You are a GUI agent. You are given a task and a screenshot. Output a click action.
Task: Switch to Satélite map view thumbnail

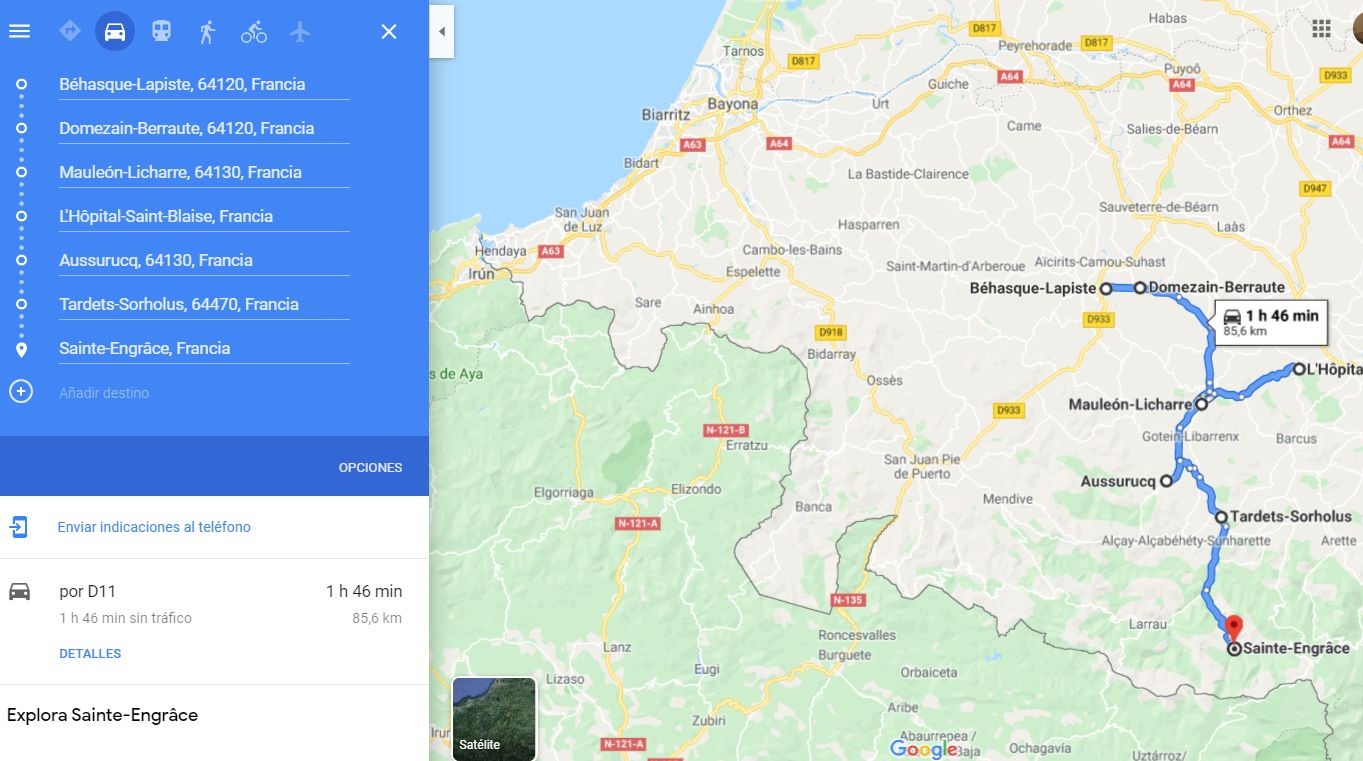494,719
